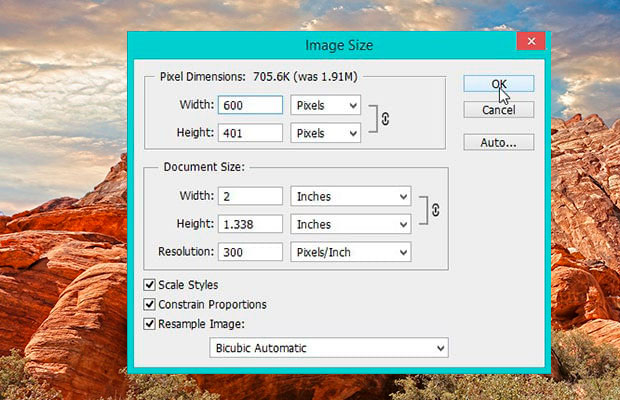The height and width of the screenshot is (400, 620).
Task: Open the pixel Width units dropdown
Action: (x=325, y=105)
